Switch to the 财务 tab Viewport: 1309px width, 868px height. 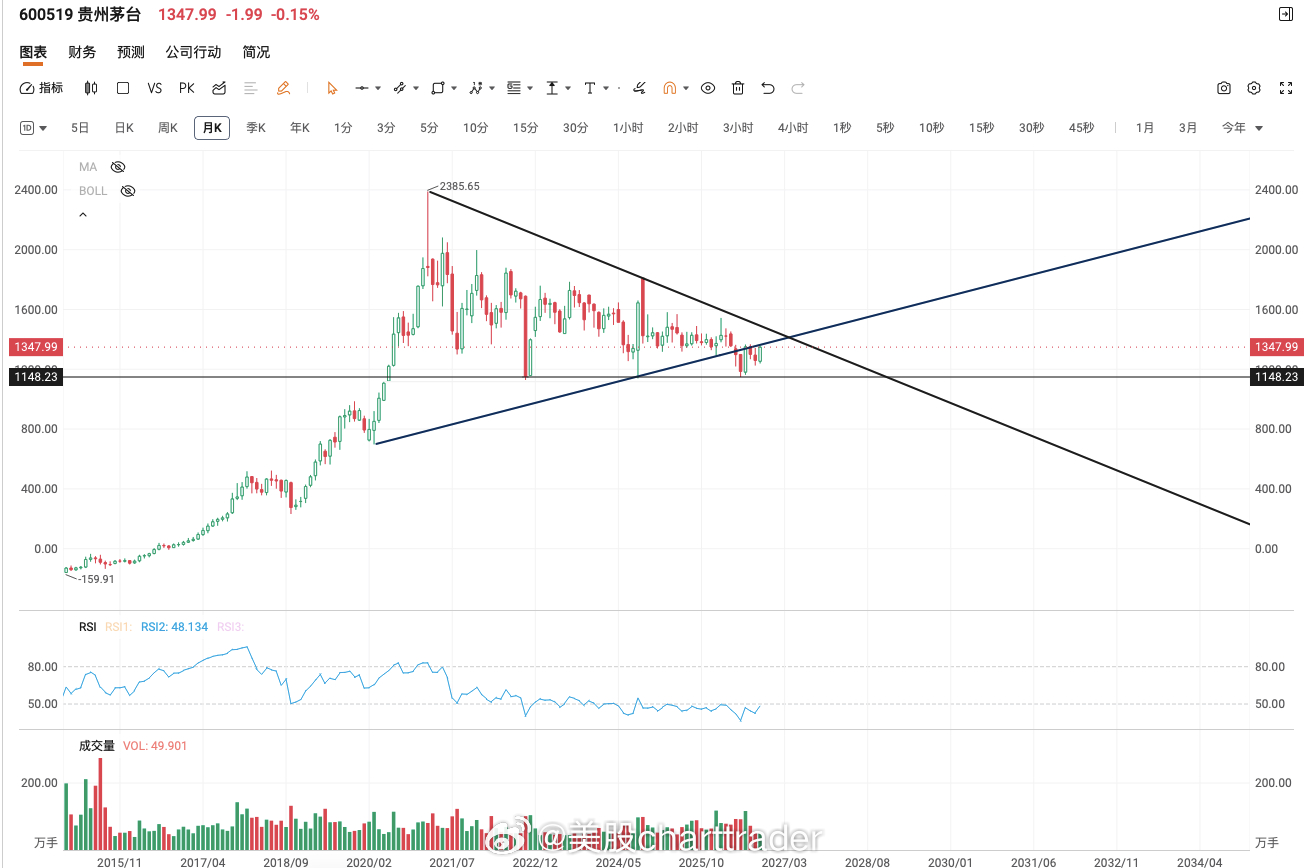click(x=82, y=52)
